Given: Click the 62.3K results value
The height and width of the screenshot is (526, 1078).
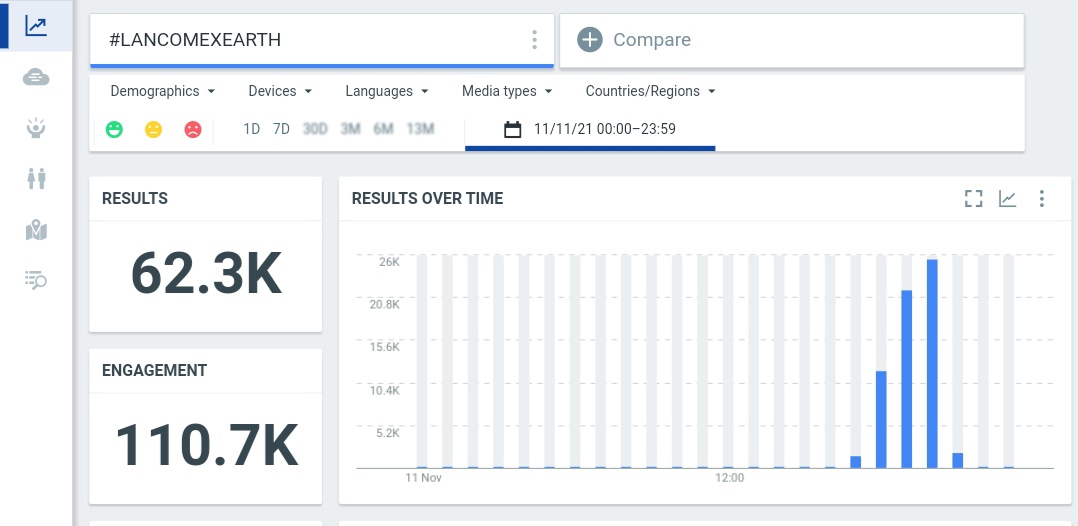Looking at the screenshot, I should [x=206, y=274].
